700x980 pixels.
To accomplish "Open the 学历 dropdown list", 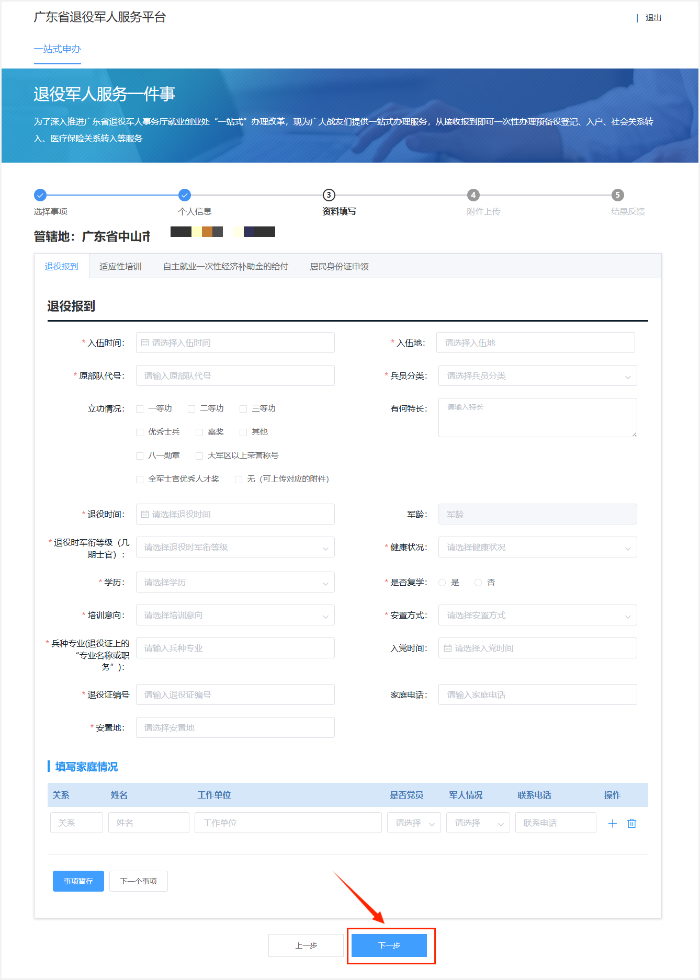I will (234, 582).
